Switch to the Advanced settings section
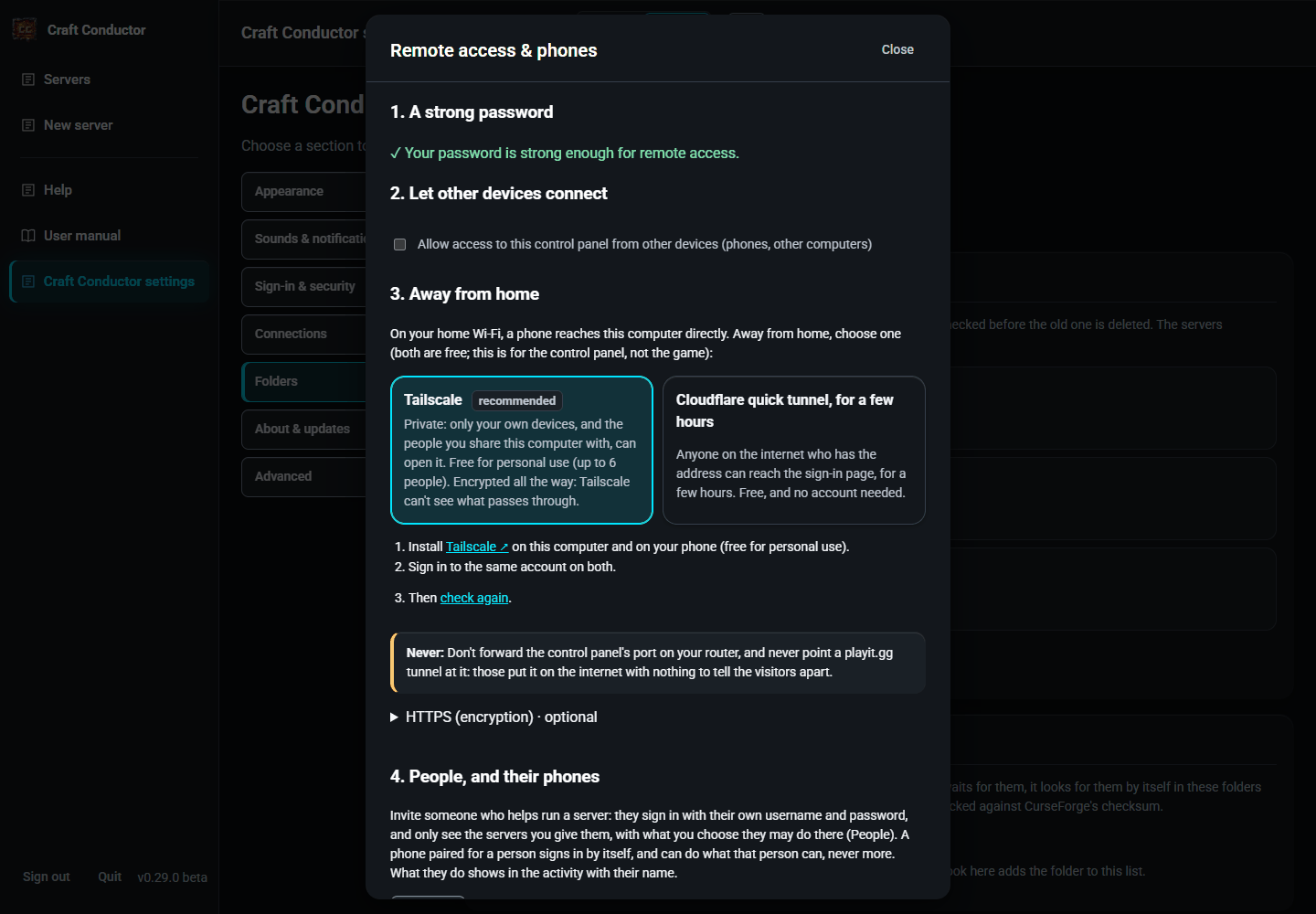The height and width of the screenshot is (914, 1316). click(303, 476)
